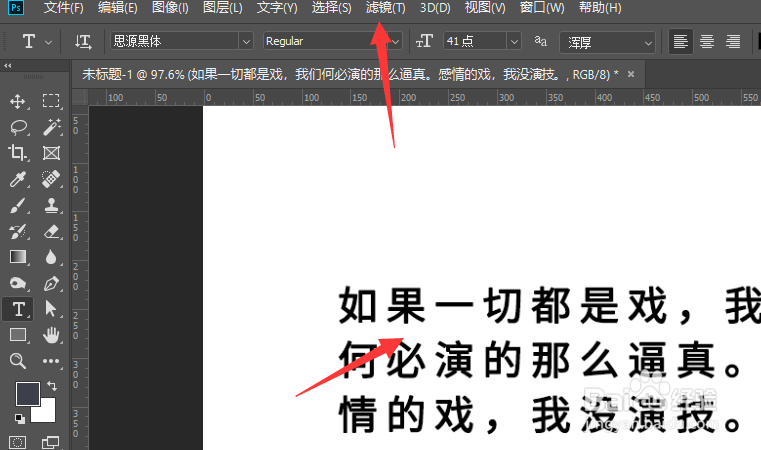Viewport: 761px width, 450px height.
Task: Select the Gradient tool
Action: click(x=18, y=257)
